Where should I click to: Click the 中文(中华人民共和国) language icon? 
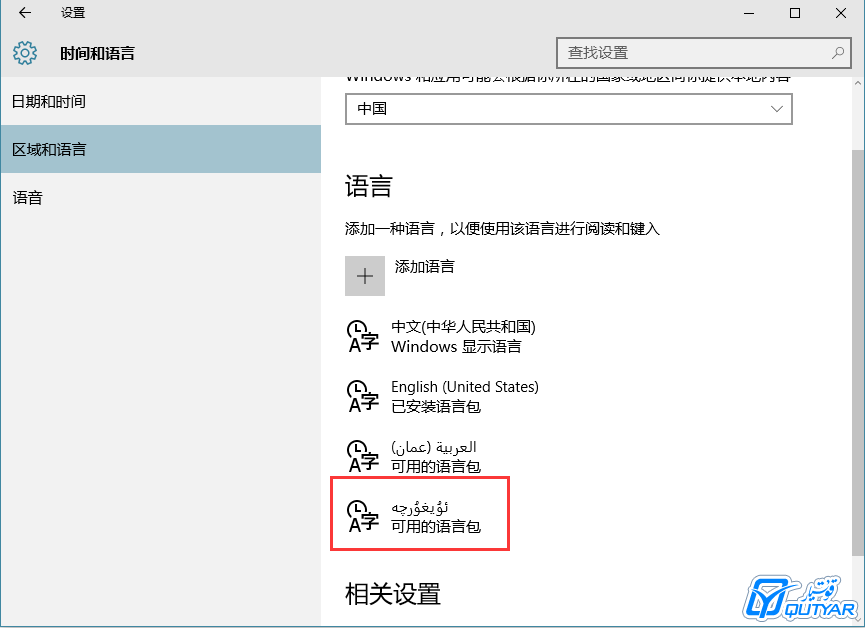click(363, 336)
